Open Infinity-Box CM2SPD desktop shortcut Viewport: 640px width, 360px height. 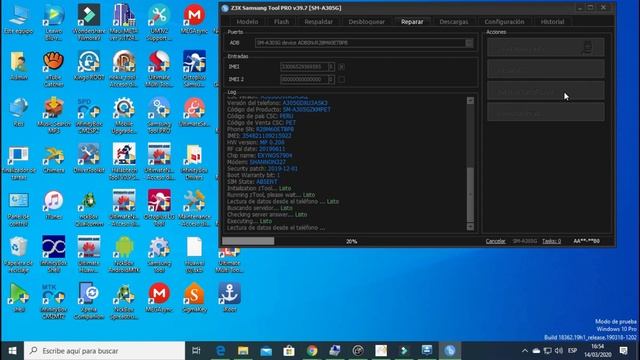89,115
